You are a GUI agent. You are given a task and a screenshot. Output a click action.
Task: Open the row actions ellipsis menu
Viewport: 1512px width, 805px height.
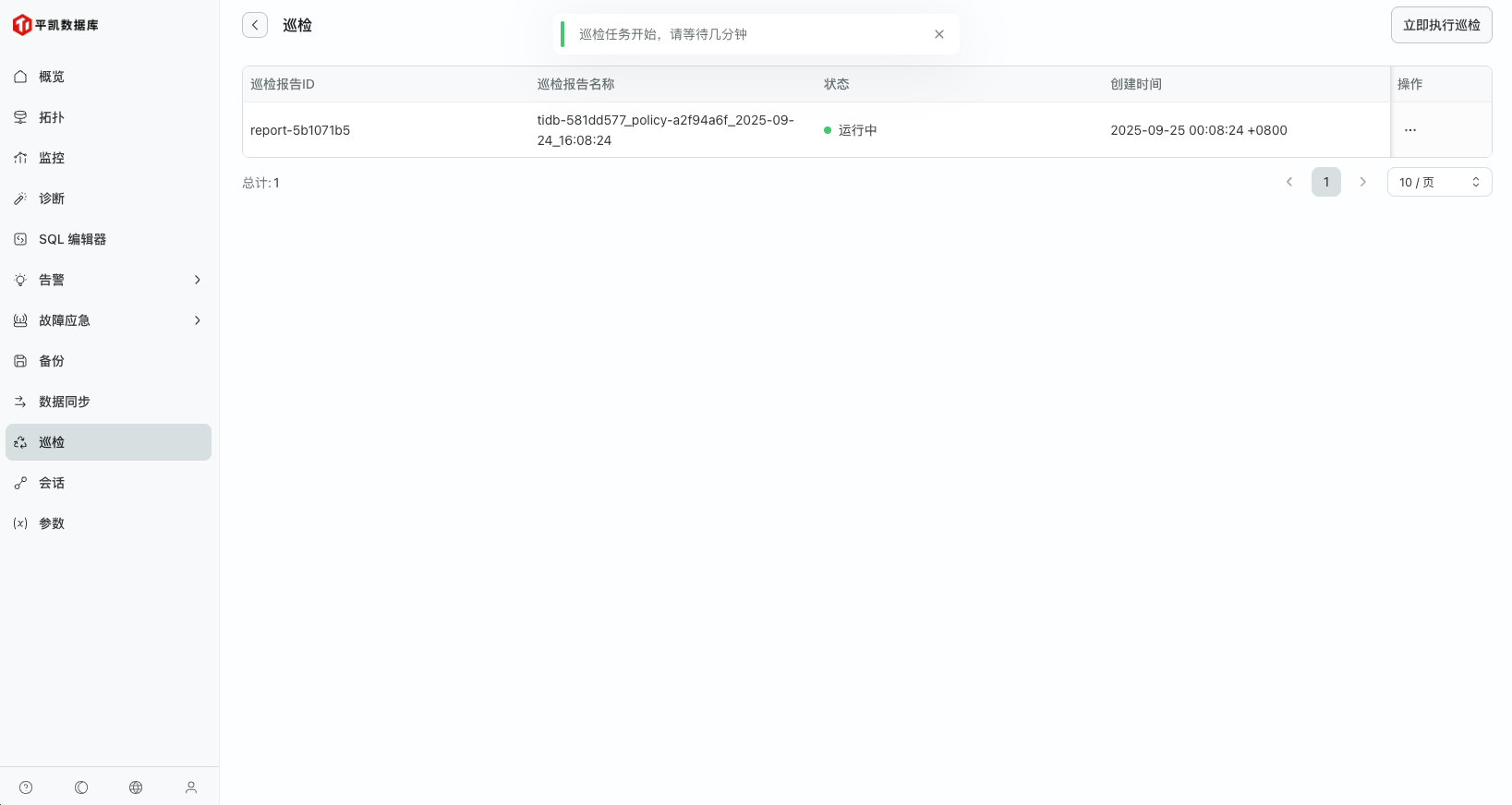pos(1409,130)
